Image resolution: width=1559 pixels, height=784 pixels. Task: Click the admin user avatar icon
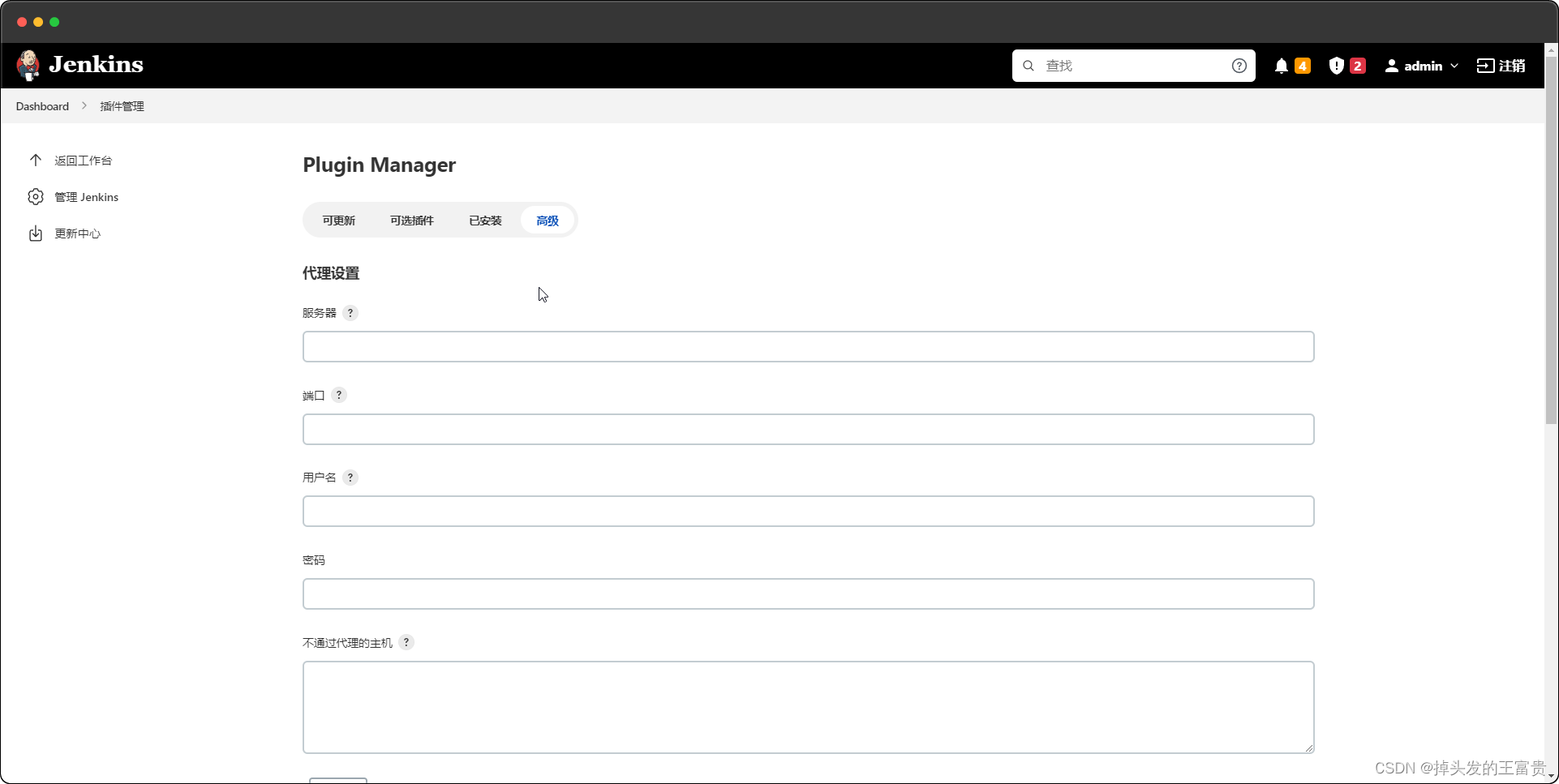pyautogui.click(x=1392, y=66)
